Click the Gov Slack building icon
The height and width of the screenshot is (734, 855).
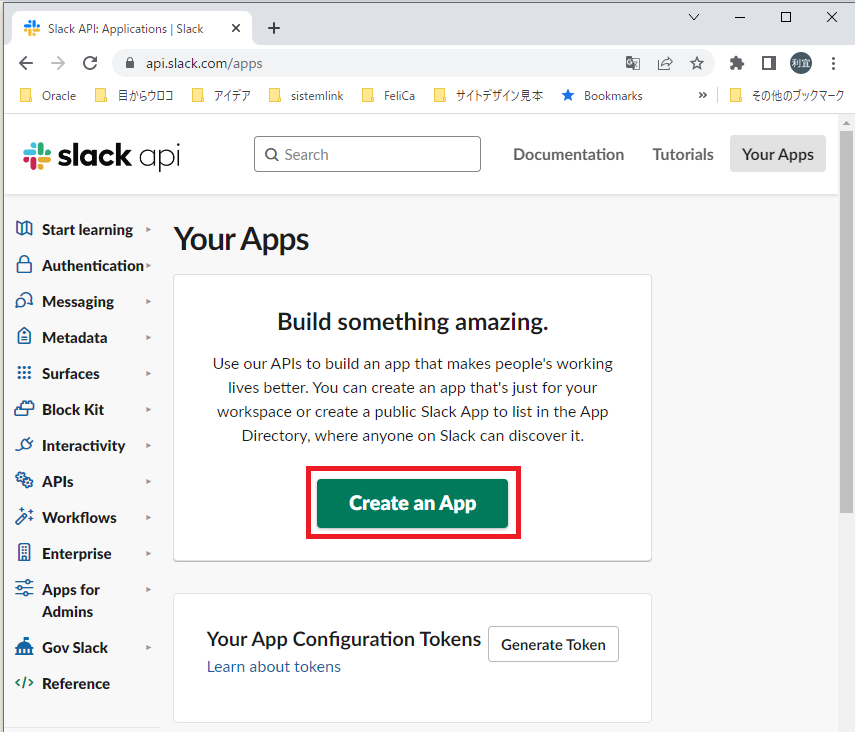(x=23, y=647)
